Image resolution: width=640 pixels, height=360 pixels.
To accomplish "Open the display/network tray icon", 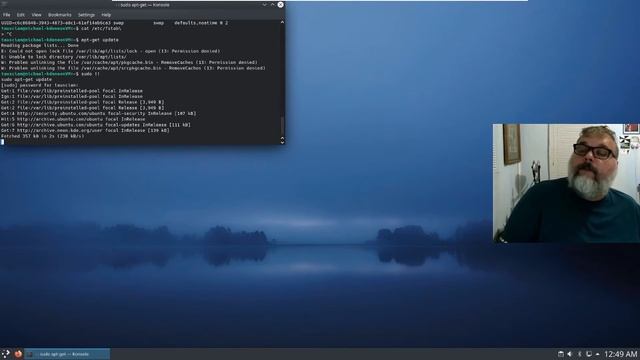I will click(x=589, y=354).
